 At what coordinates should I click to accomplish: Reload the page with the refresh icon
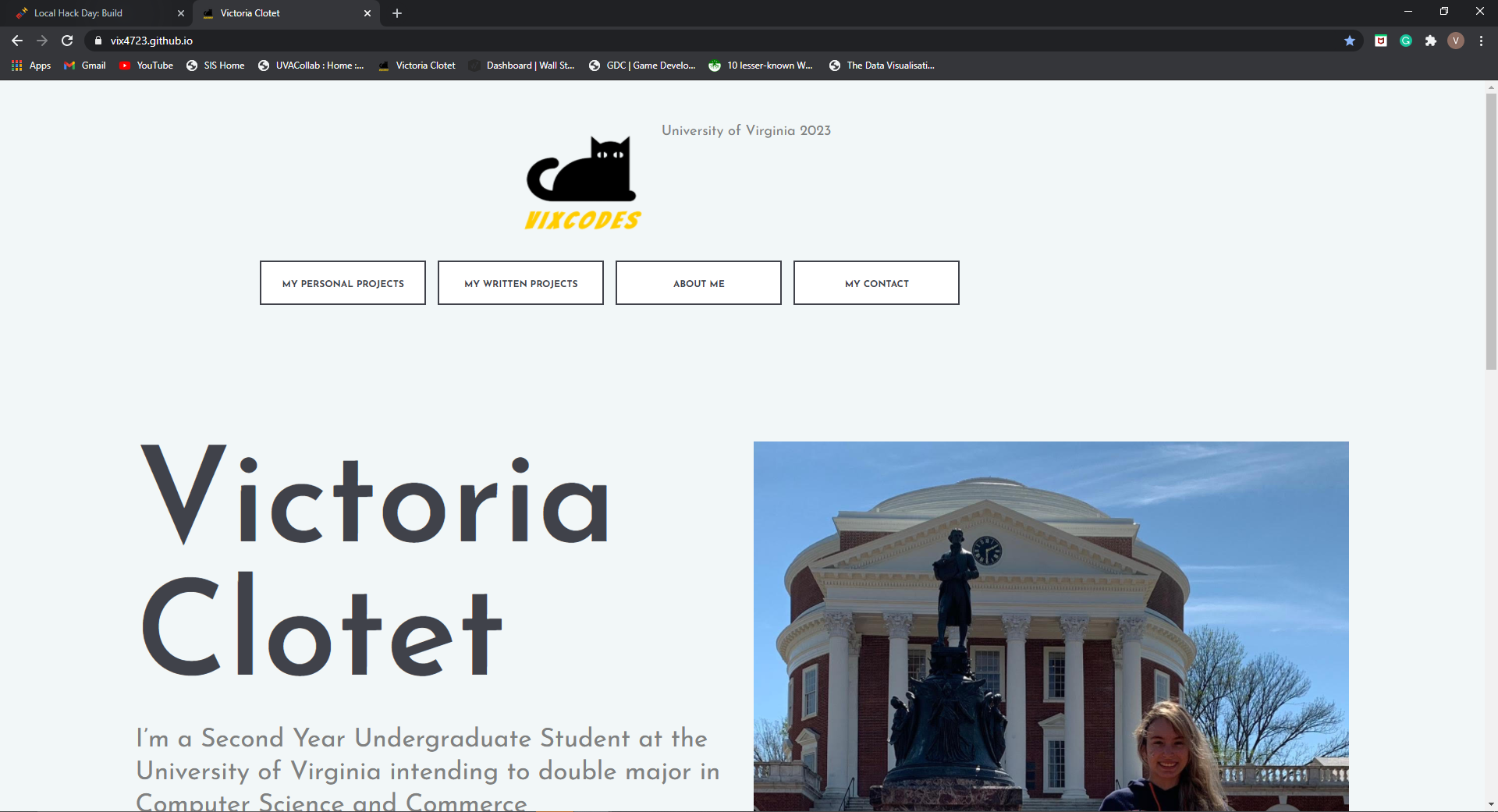[x=67, y=41]
